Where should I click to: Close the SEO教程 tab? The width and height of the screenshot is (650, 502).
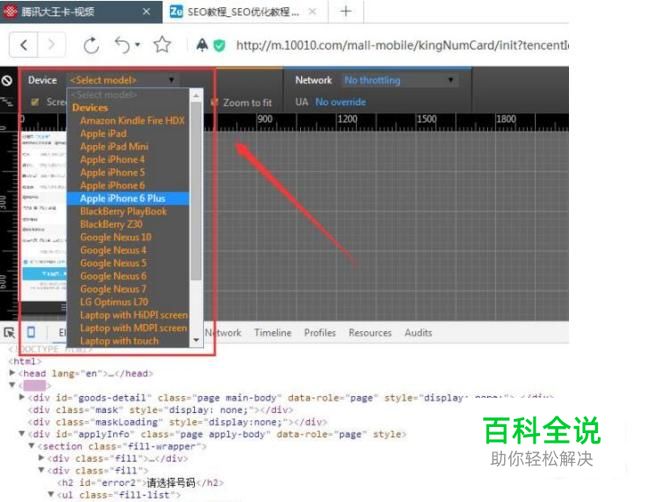(x=313, y=12)
